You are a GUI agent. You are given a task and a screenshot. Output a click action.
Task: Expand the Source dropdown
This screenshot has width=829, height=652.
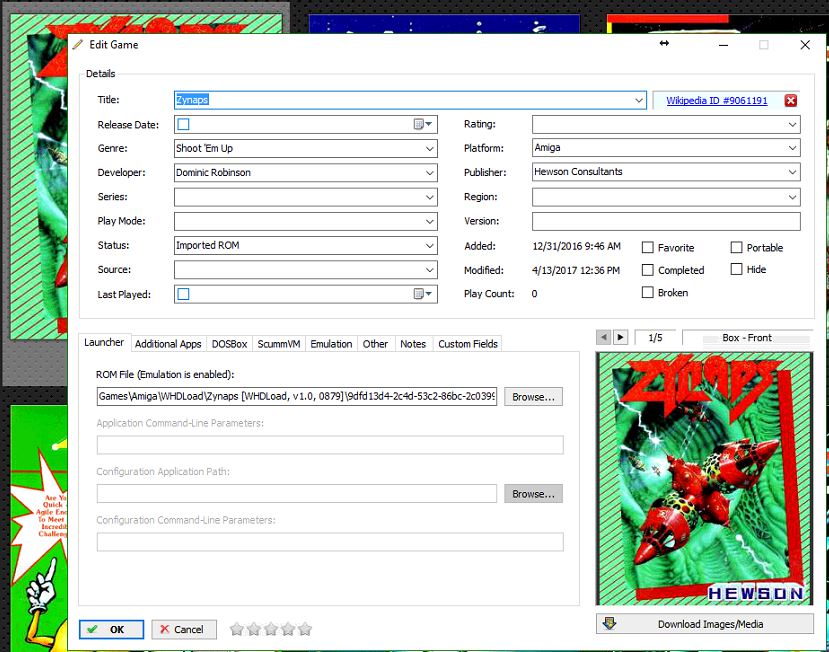point(430,270)
